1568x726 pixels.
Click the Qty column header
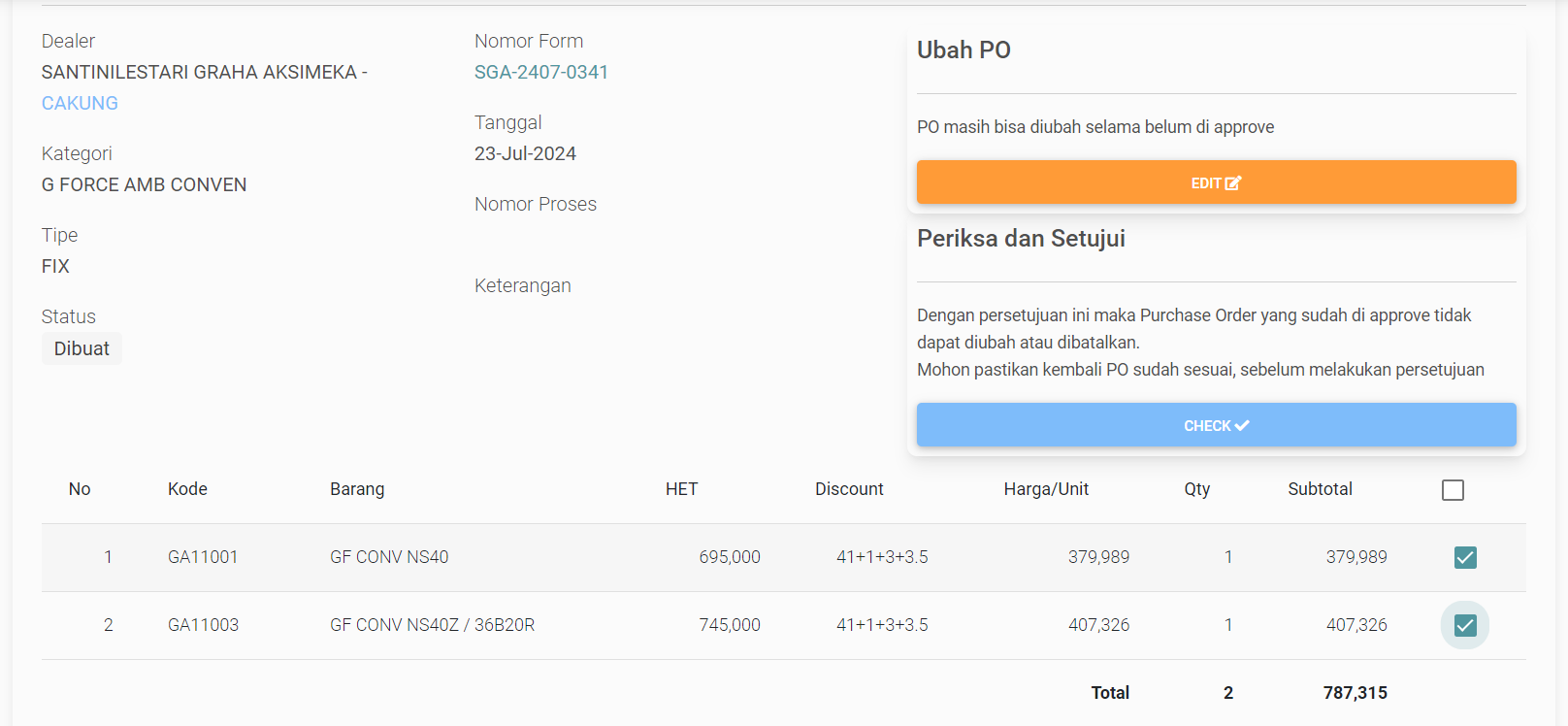tap(1196, 489)
